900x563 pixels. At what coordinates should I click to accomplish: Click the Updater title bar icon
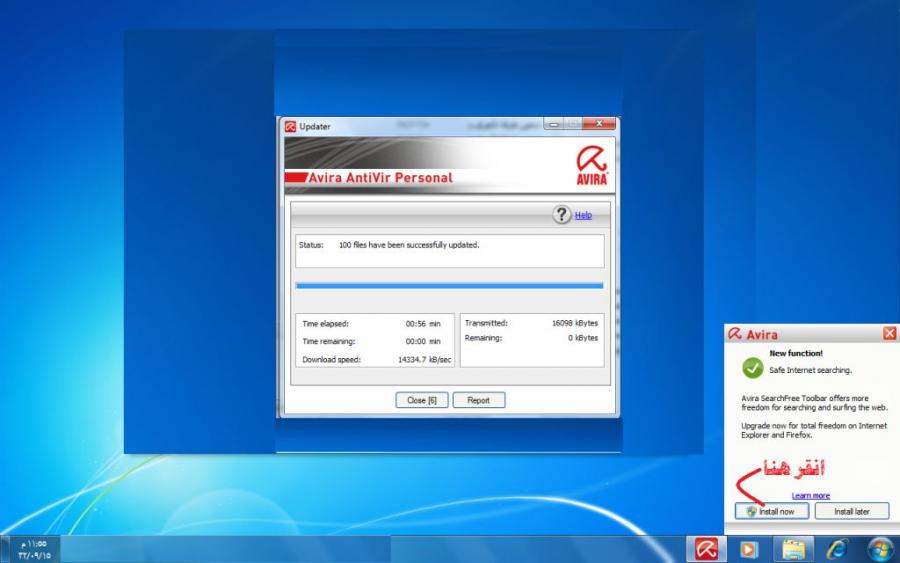[290, 126]
